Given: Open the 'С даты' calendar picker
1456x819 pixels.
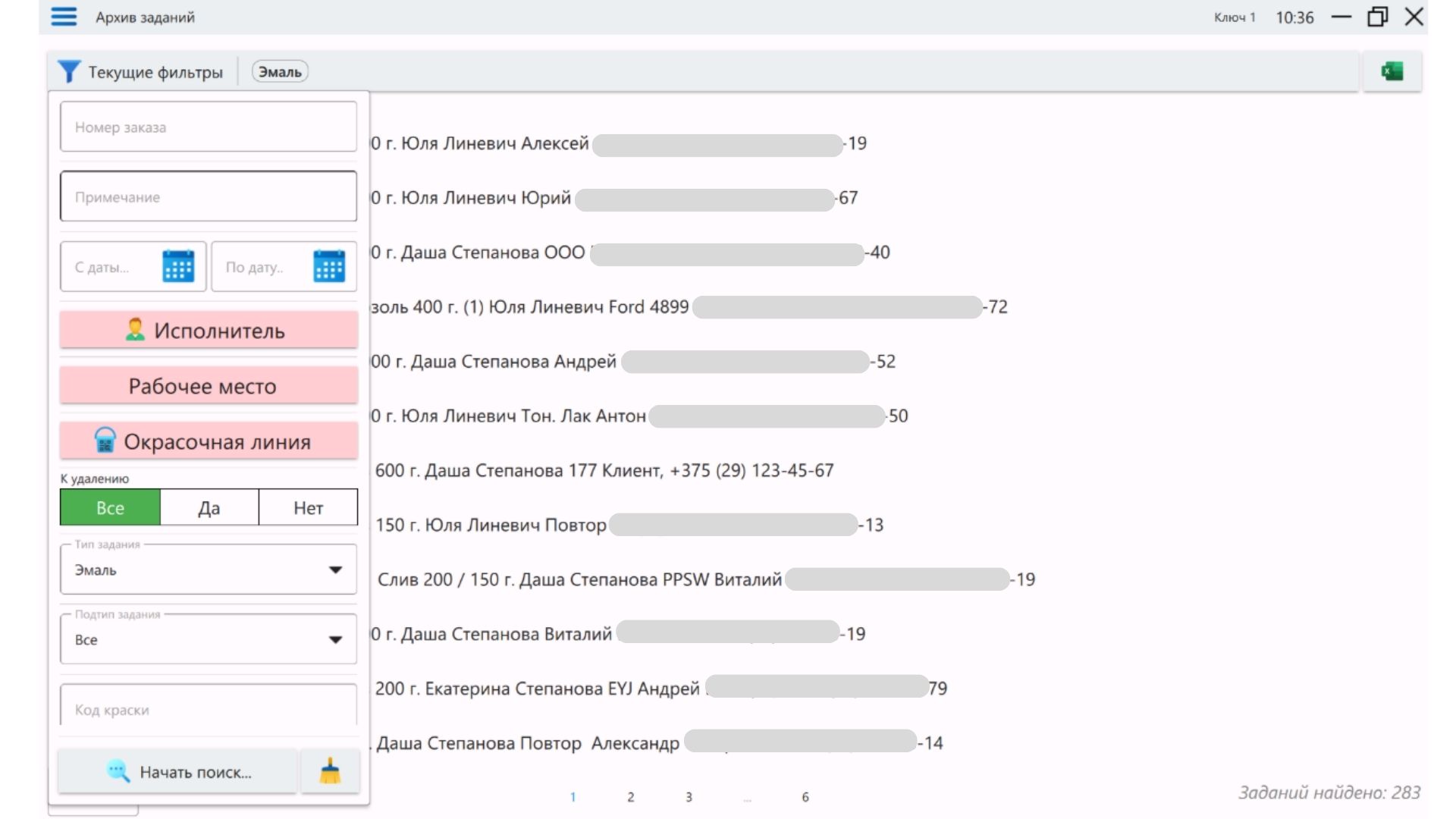Looking at the screenshot, I should (178, 266).
